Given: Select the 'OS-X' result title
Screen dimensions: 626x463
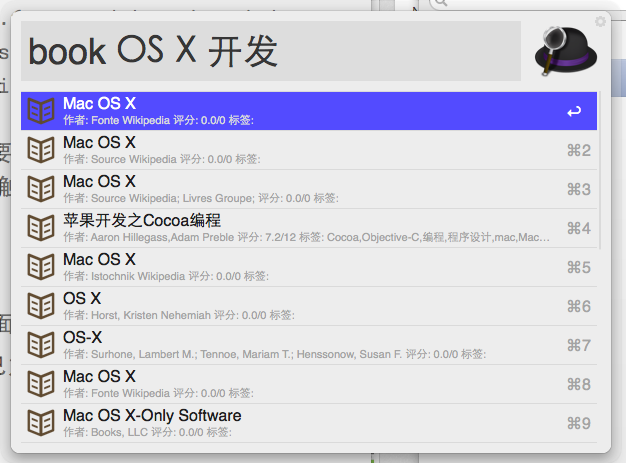Looking at the screenshot, I should coord(83,338).
